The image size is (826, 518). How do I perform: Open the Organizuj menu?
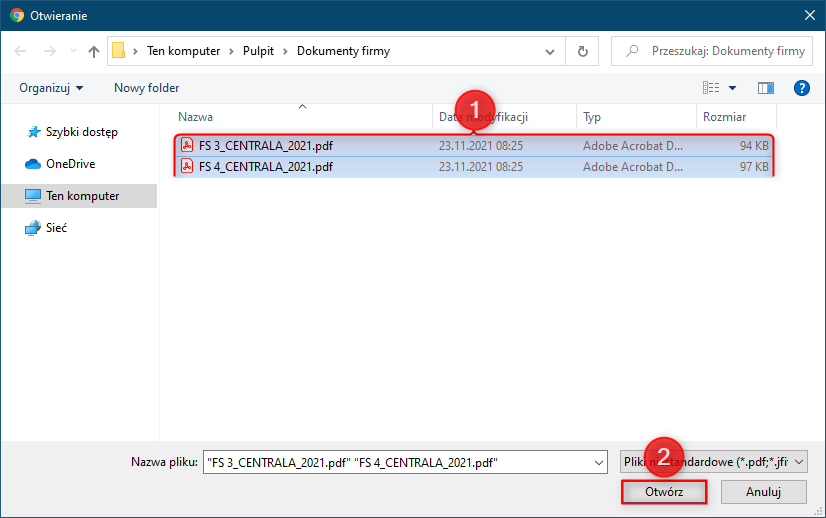coord(51,88)
